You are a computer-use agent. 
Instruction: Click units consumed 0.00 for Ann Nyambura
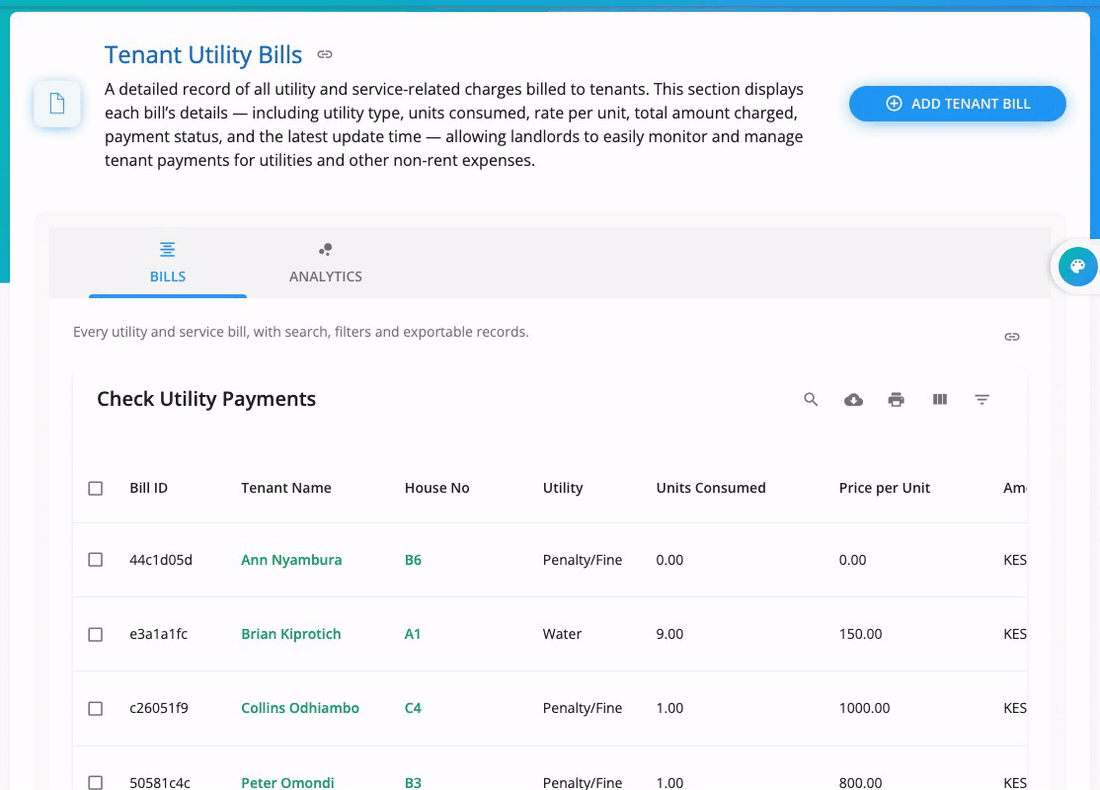click(x=669, y=560)
